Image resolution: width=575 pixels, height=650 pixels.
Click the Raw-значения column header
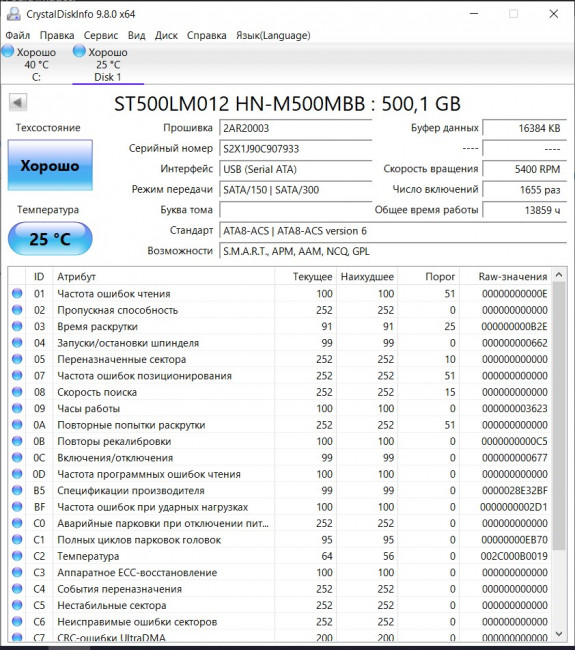pyautogui.click(x=506, y=276)
